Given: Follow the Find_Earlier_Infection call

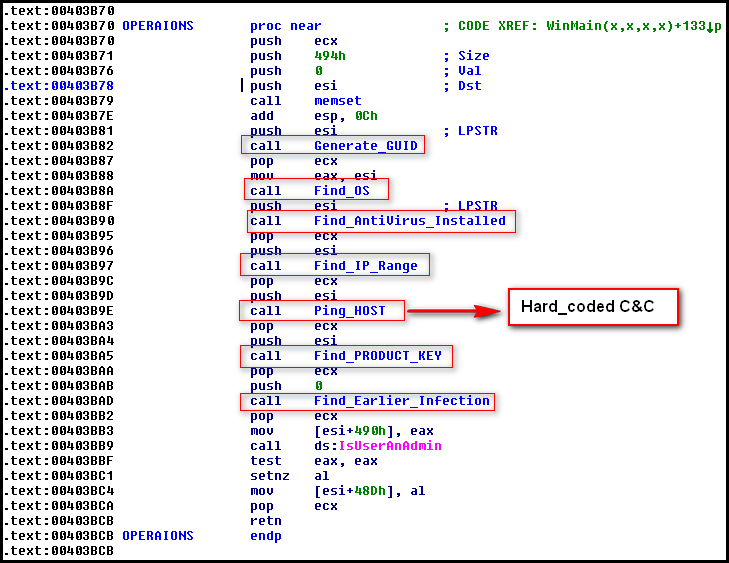Looking at the screenshot, I should (401, 401).
